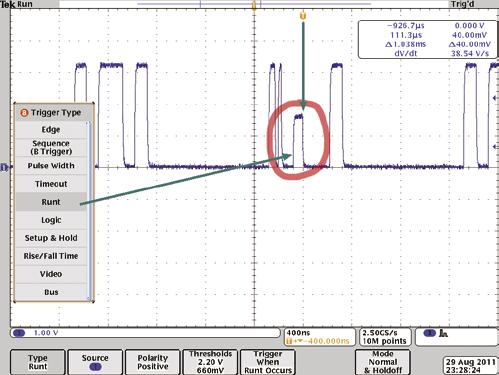Open Trigger When Runt Occurs
This screenshot has width=499, height=375.
click(x=268, y=362)
